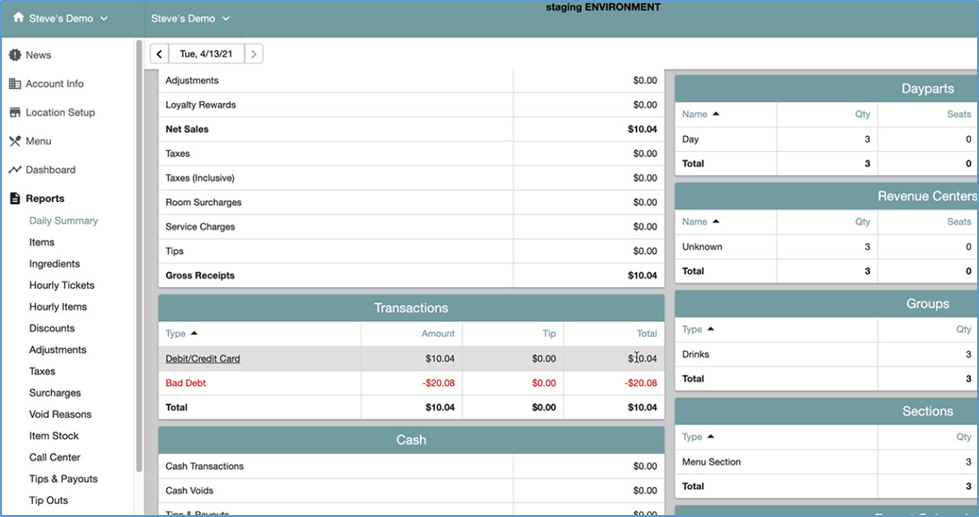This screenshot has height=517, width=979.
Task: Click the Menu utensils icon
Action: tap(15, 141)
